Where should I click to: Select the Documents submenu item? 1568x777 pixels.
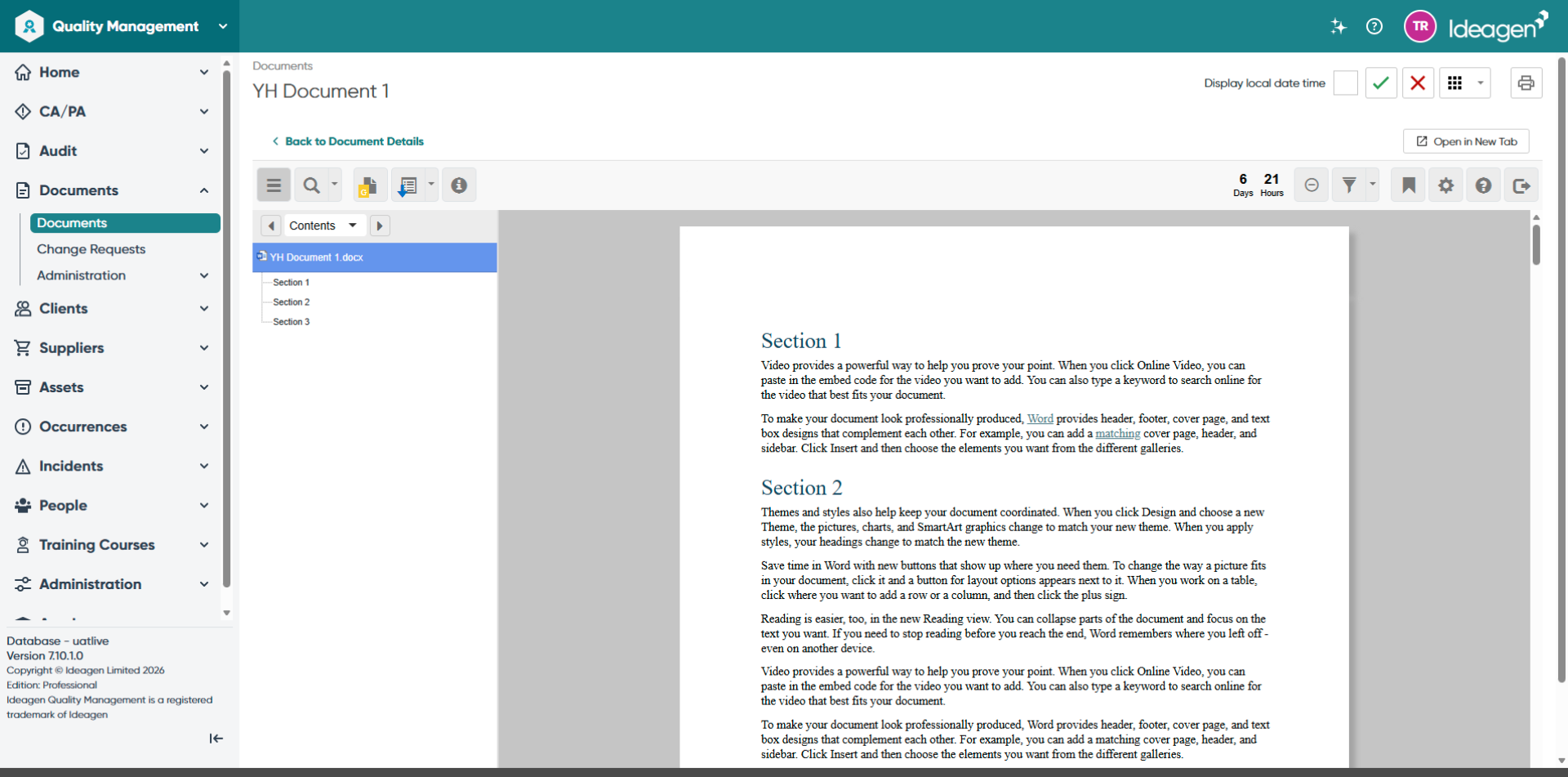point(125,223)
